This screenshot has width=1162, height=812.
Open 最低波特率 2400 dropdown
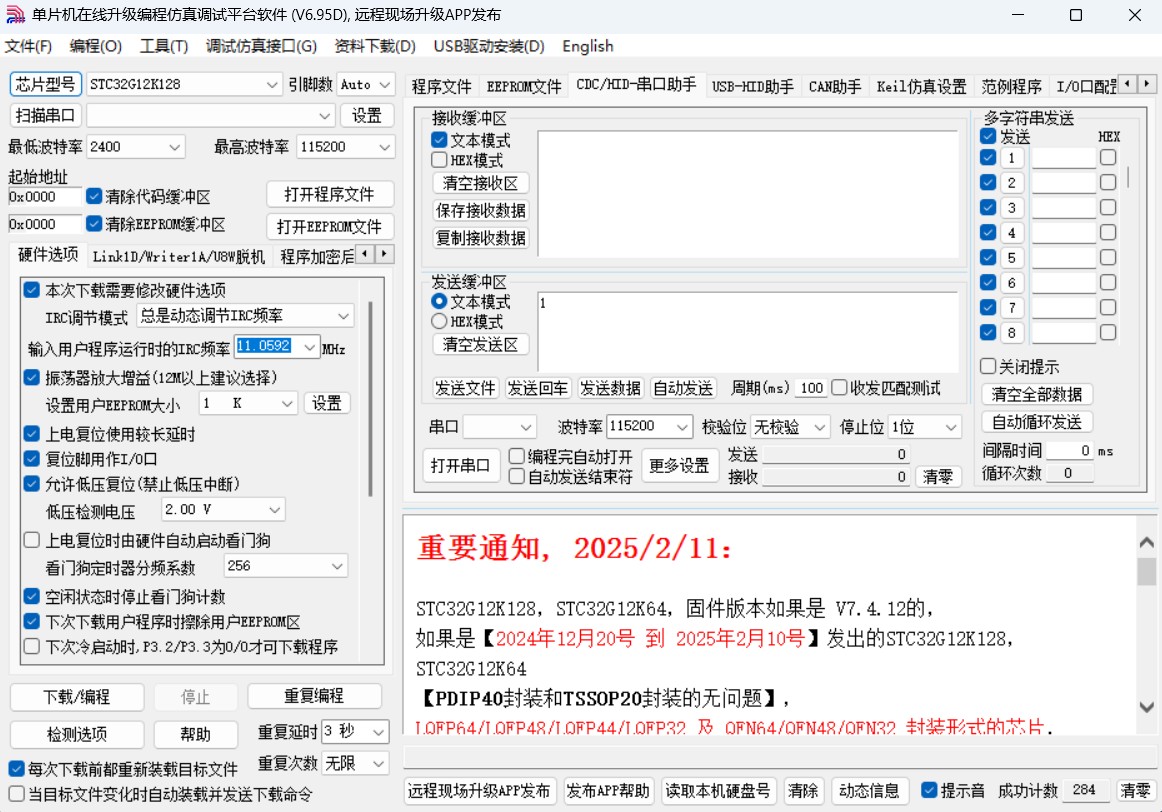pyautogui.click(x=175, y=147)
